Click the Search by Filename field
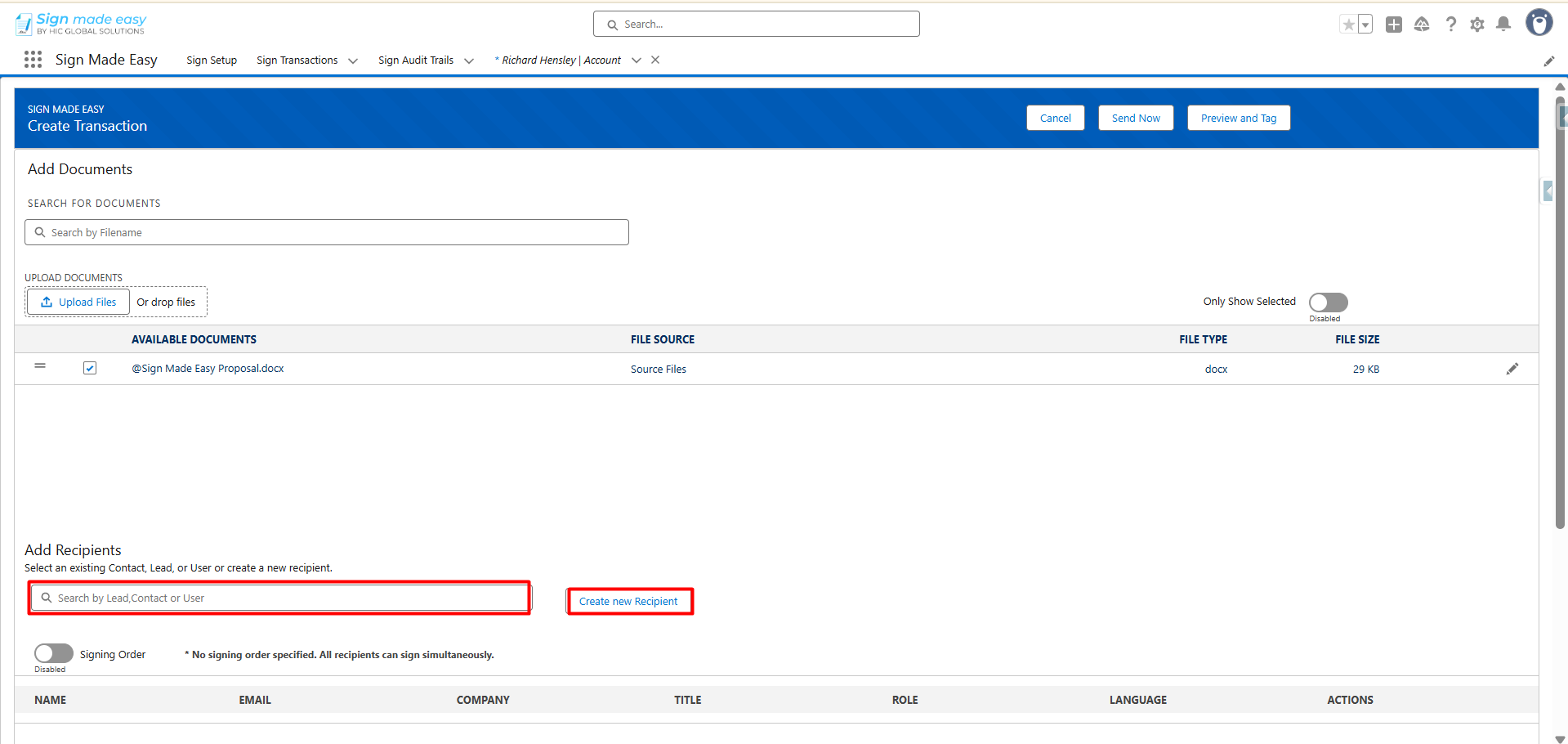Image resolution: width=1568 pixels, height=744 pixels. [x=327, y=232]
